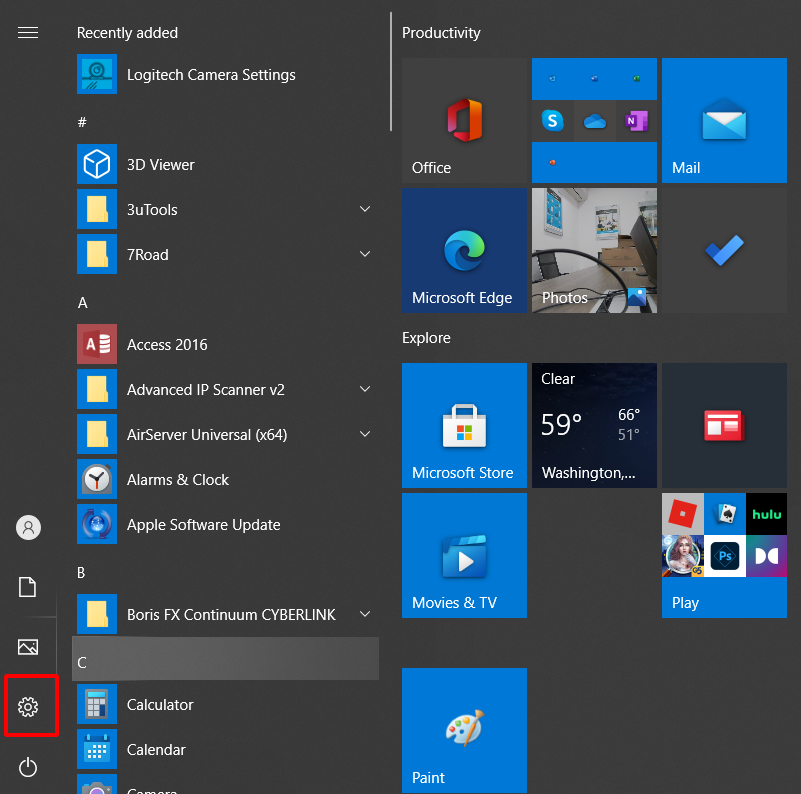Expand the Advanced IP Scanner v2 folder
This screenshot has height=794, width=801.
[365, 390]
